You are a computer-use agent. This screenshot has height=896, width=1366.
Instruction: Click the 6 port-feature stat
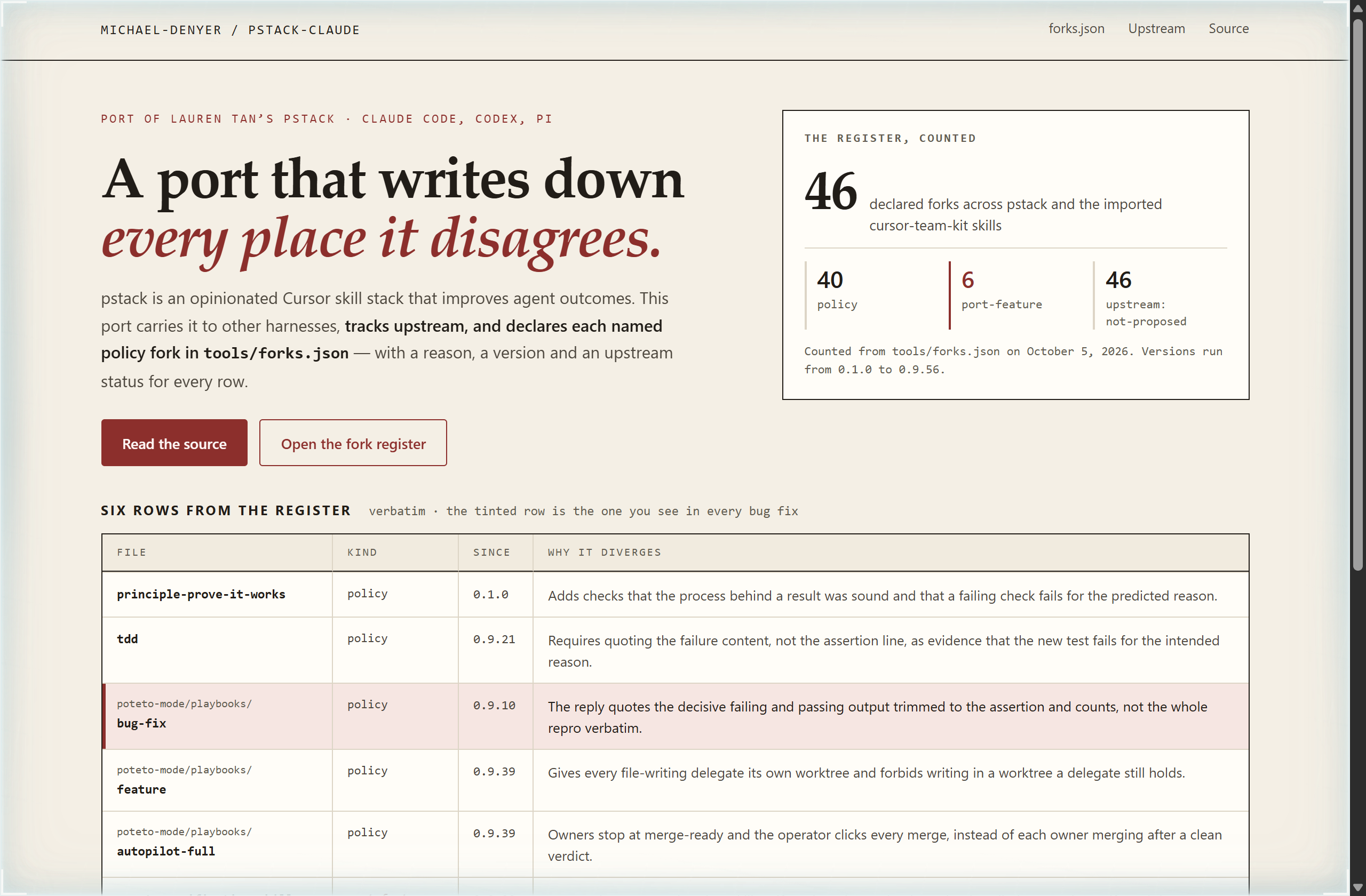tap(1015, 295)
